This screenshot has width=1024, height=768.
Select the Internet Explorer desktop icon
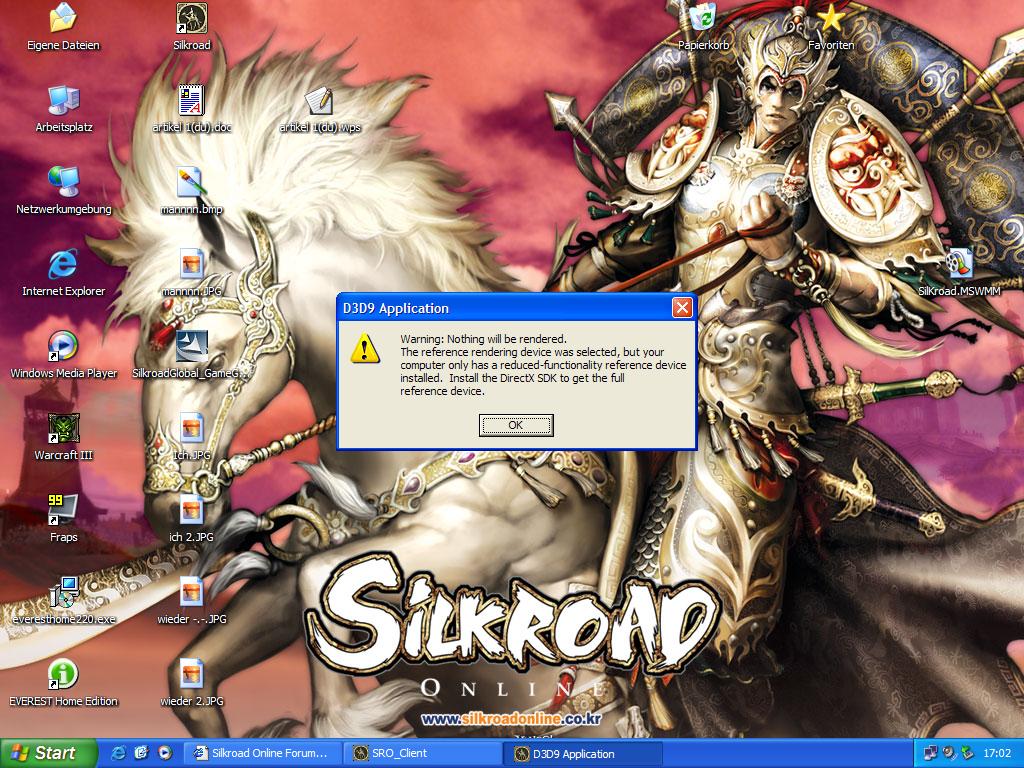click(63, 265)
